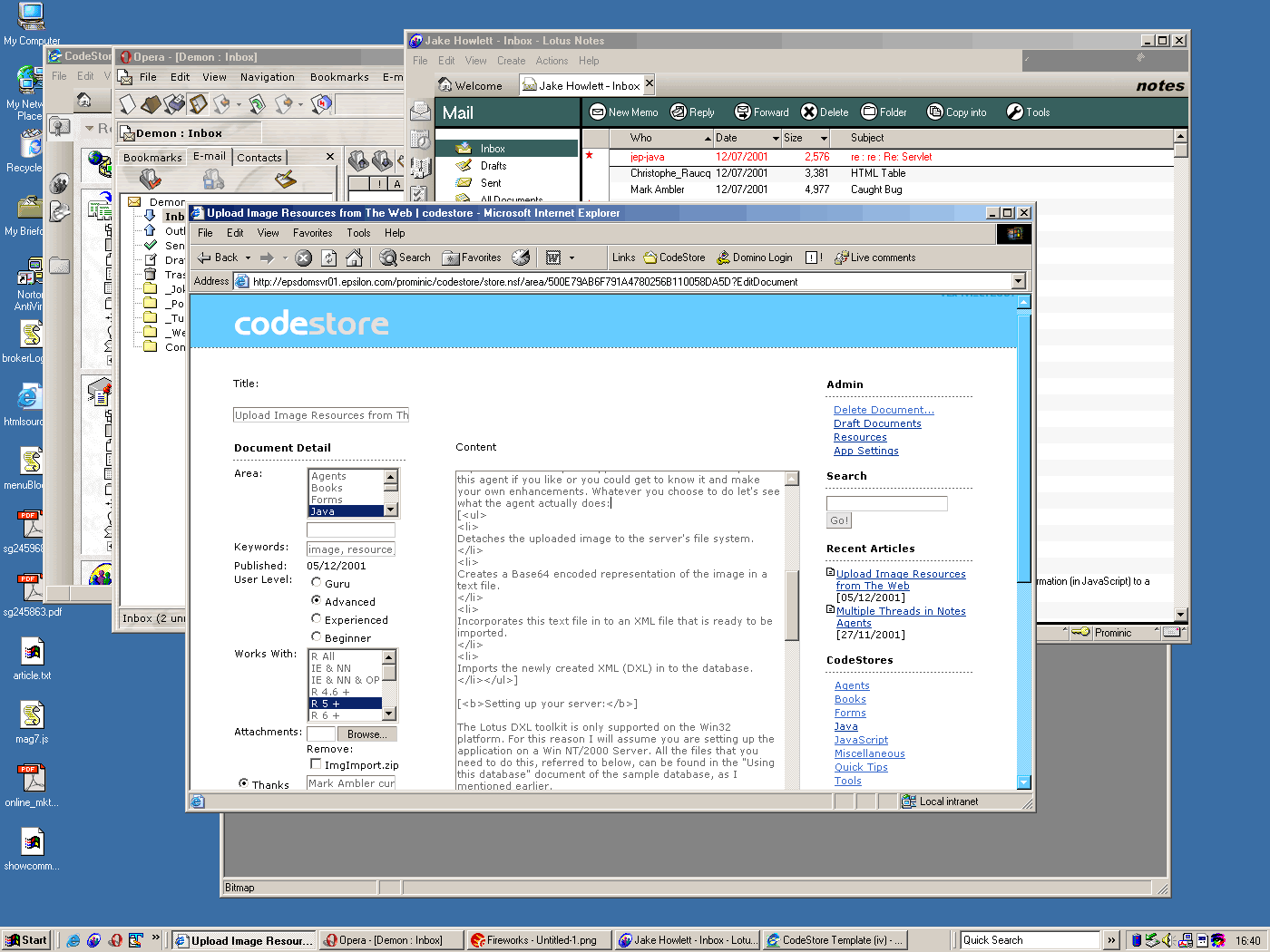1270x952 pixels.
Task: Click the Area list down arrow
Action: 391,510
